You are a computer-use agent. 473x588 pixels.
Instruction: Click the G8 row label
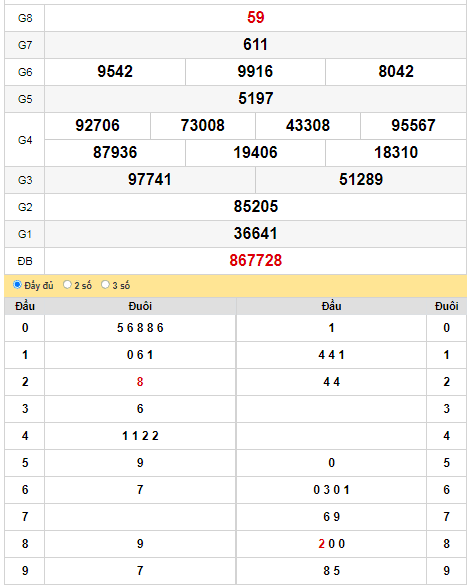pos(25,18)
